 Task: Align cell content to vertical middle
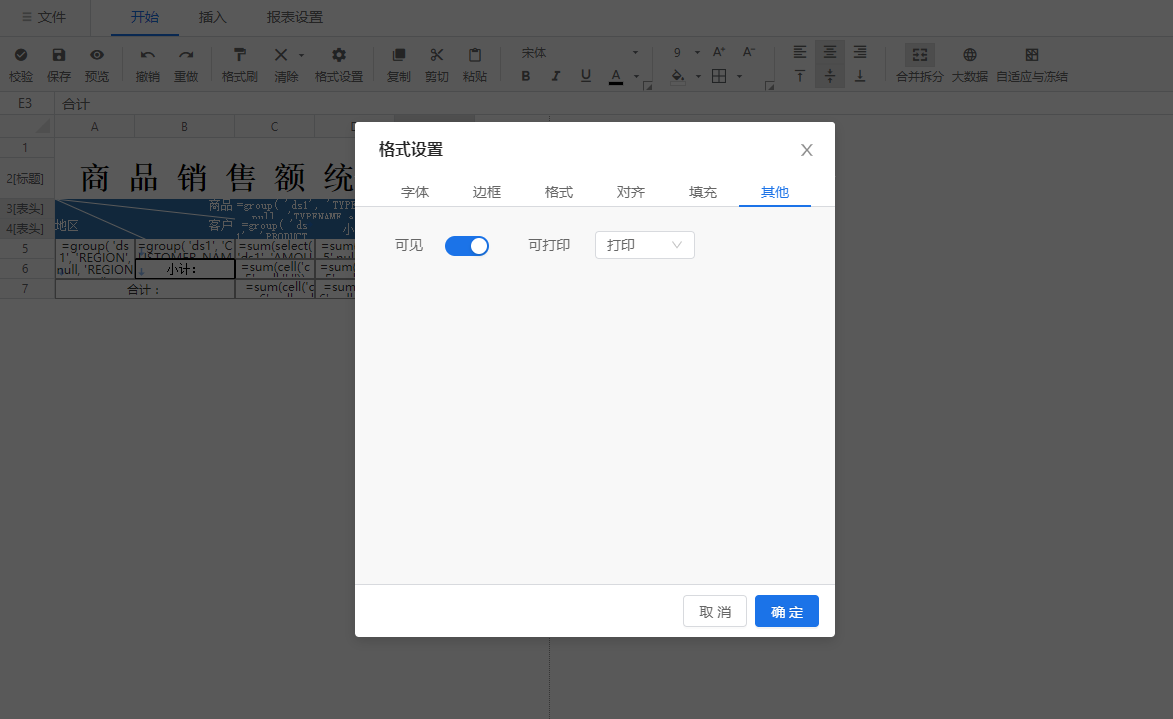pyautogui.click(x=830, y=76)
